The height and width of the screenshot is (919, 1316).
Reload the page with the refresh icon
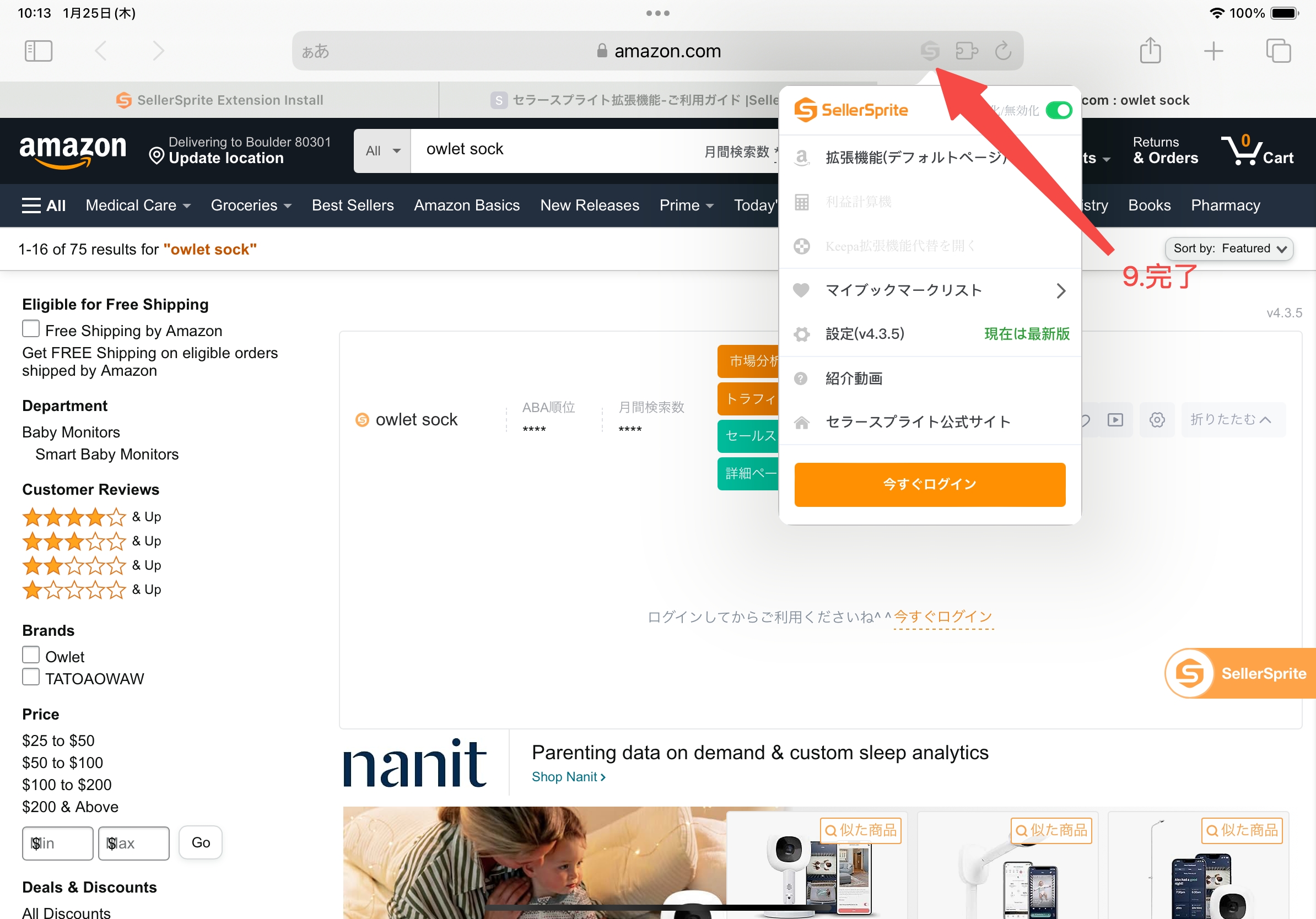tap(1003, 51)
